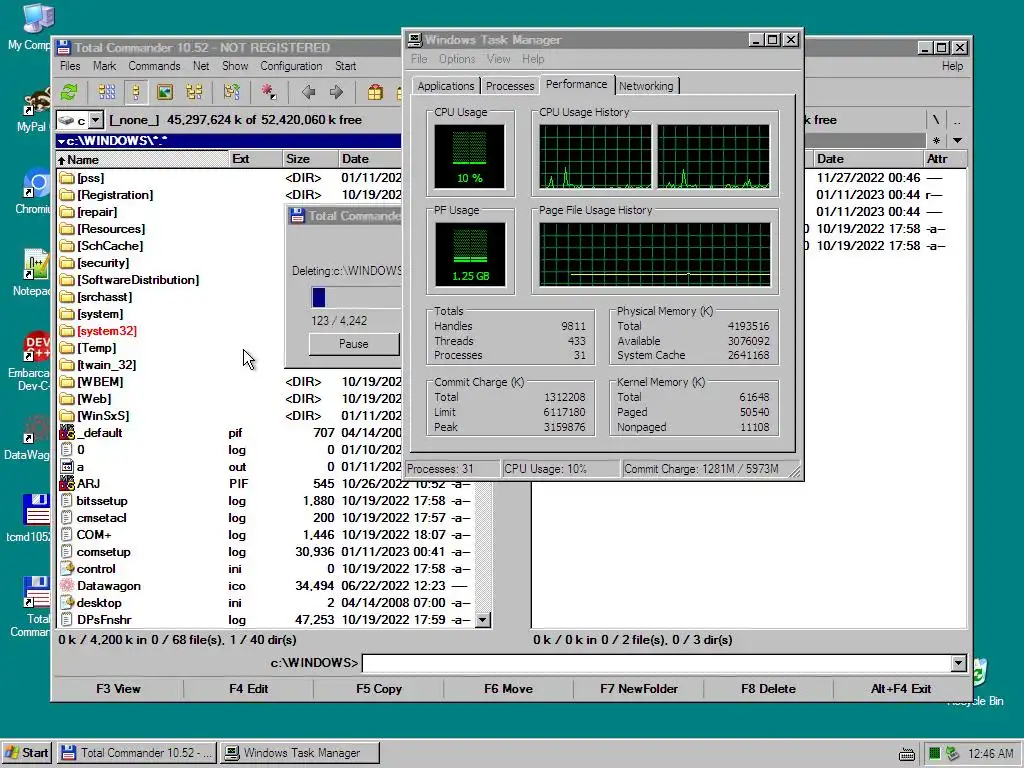The height and width of the screenshot is (768, 1024).
Task: Click the CPU Usage gauge showing 10 %
Action: coord(470,155)
